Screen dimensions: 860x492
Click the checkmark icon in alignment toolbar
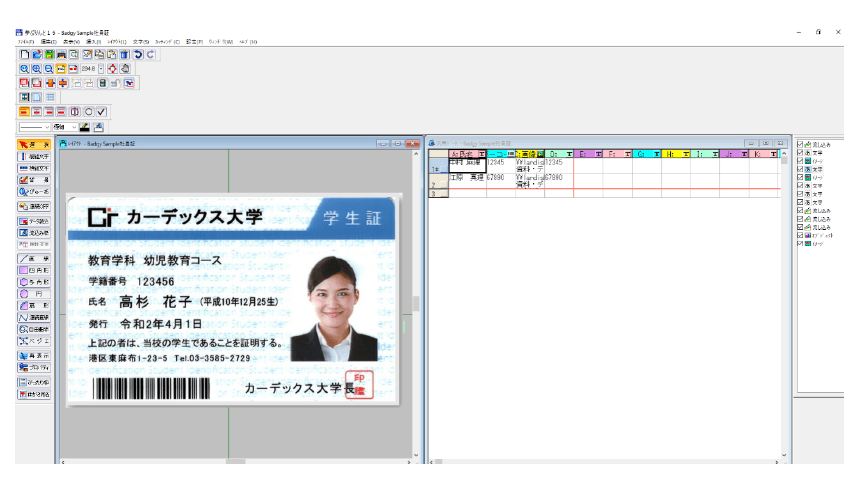point(101,111)
